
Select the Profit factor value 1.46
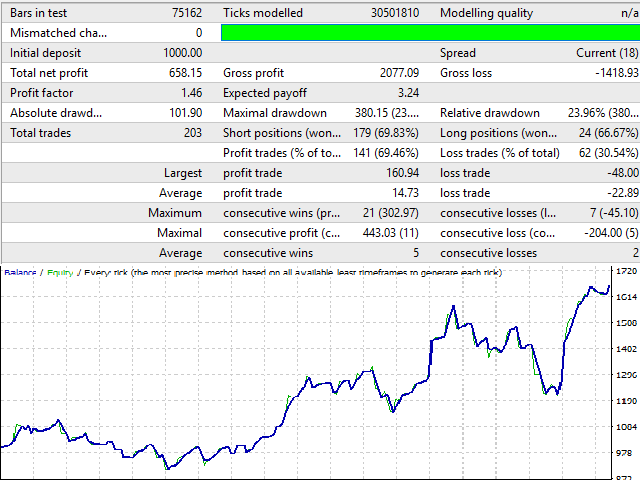coord(190,93)
